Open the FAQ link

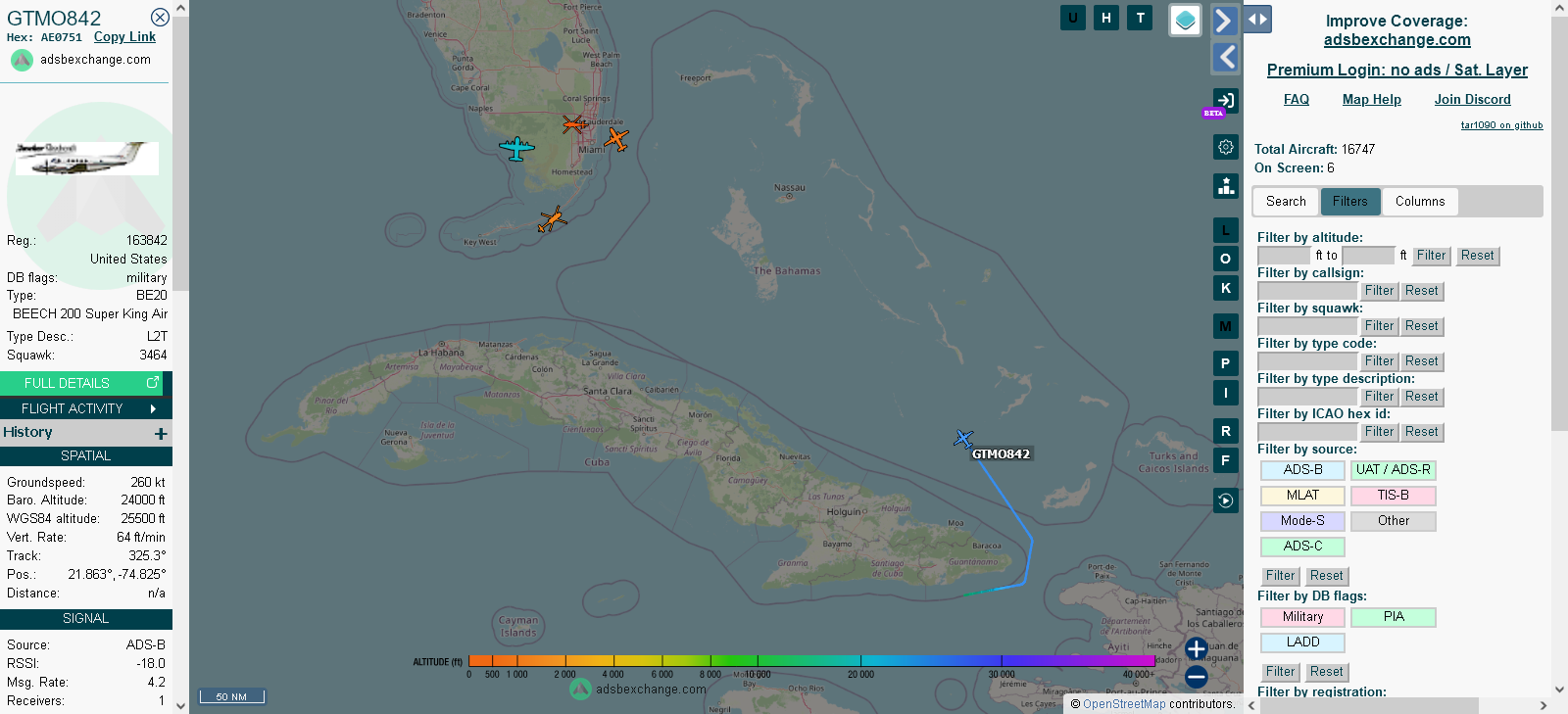pyautogui.click(x=1297, y=100)
